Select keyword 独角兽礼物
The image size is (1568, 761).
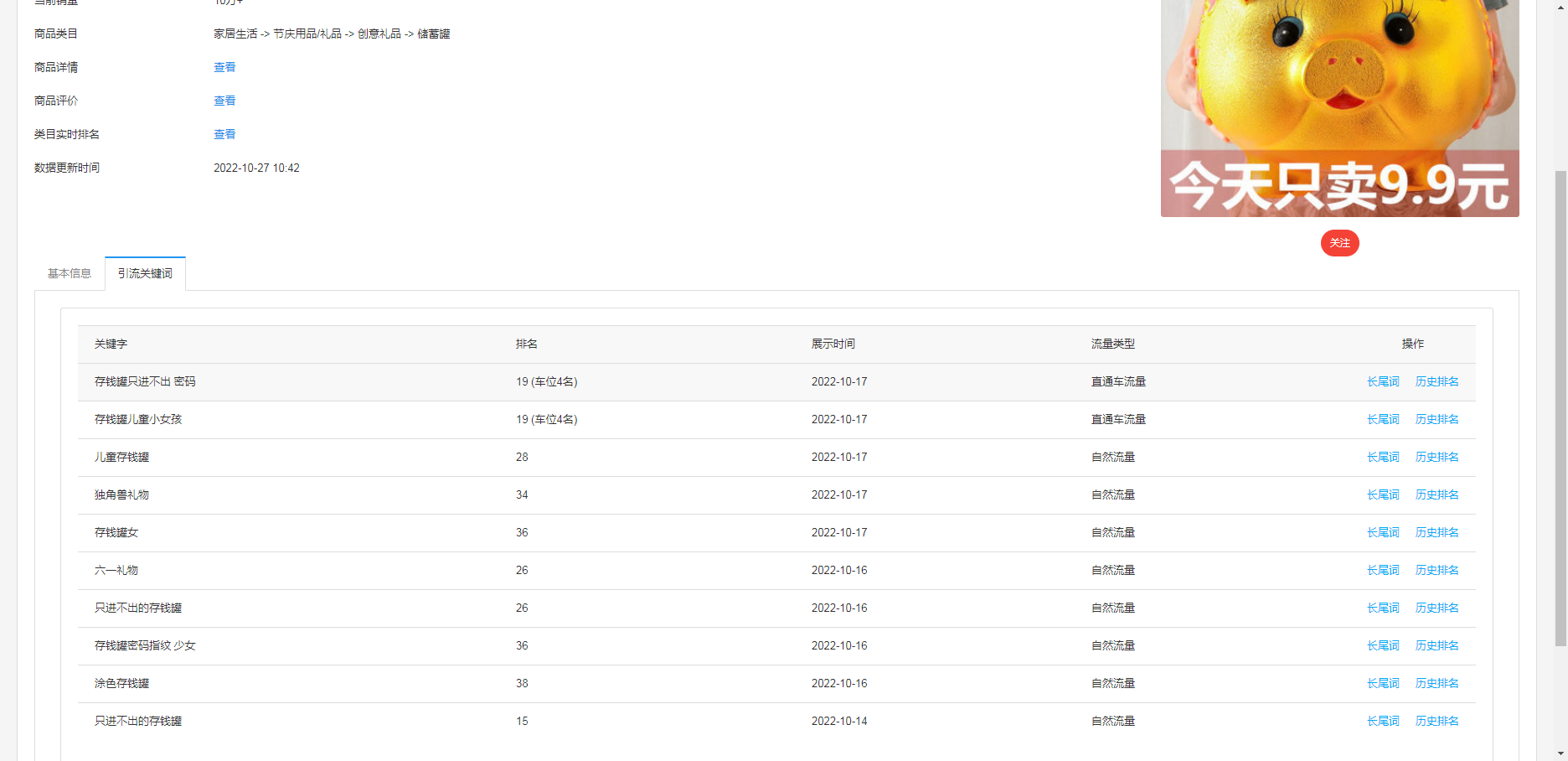click(x=121, y=494)
